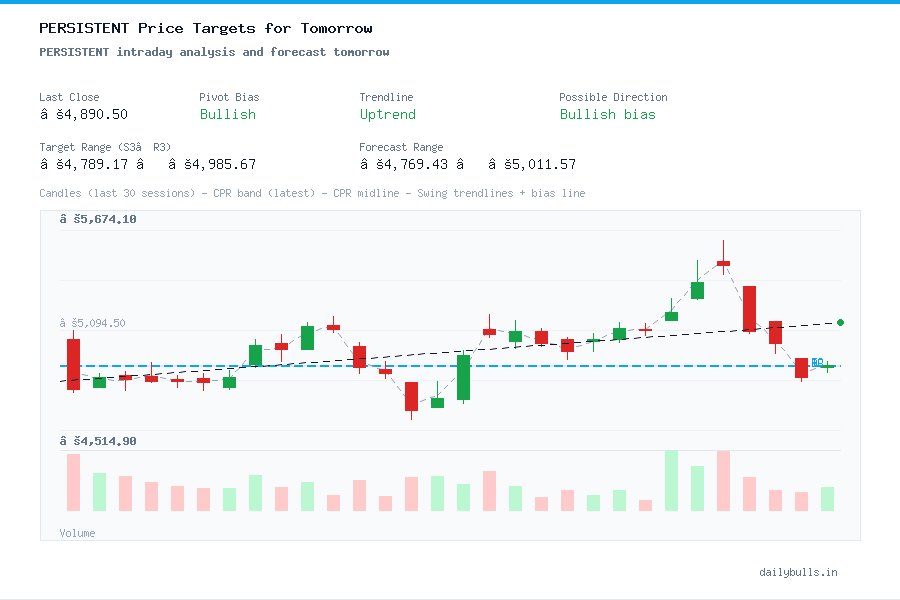900x600 pixels.
Task: Click the "PERSISTENT Price Targets for Tomorrow" heading
Action: (x=205, y=28)
